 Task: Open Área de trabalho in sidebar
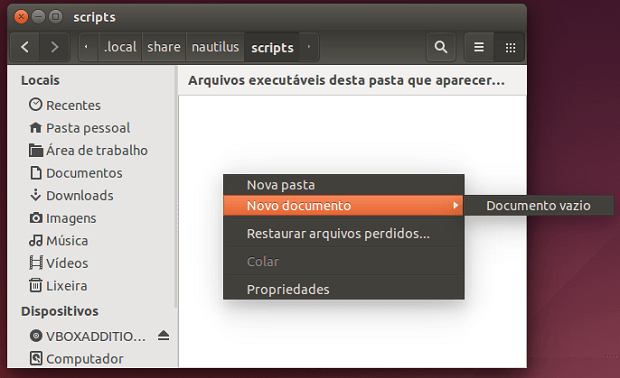97,150
